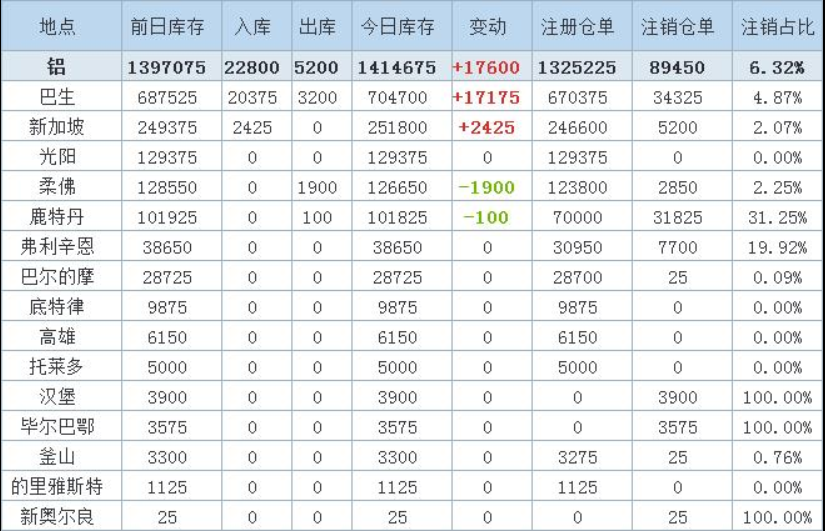The width and height of the screenshot is (825, 531).
Task: Click the 的里雅斯特 row label
Action: coord(58,487)
